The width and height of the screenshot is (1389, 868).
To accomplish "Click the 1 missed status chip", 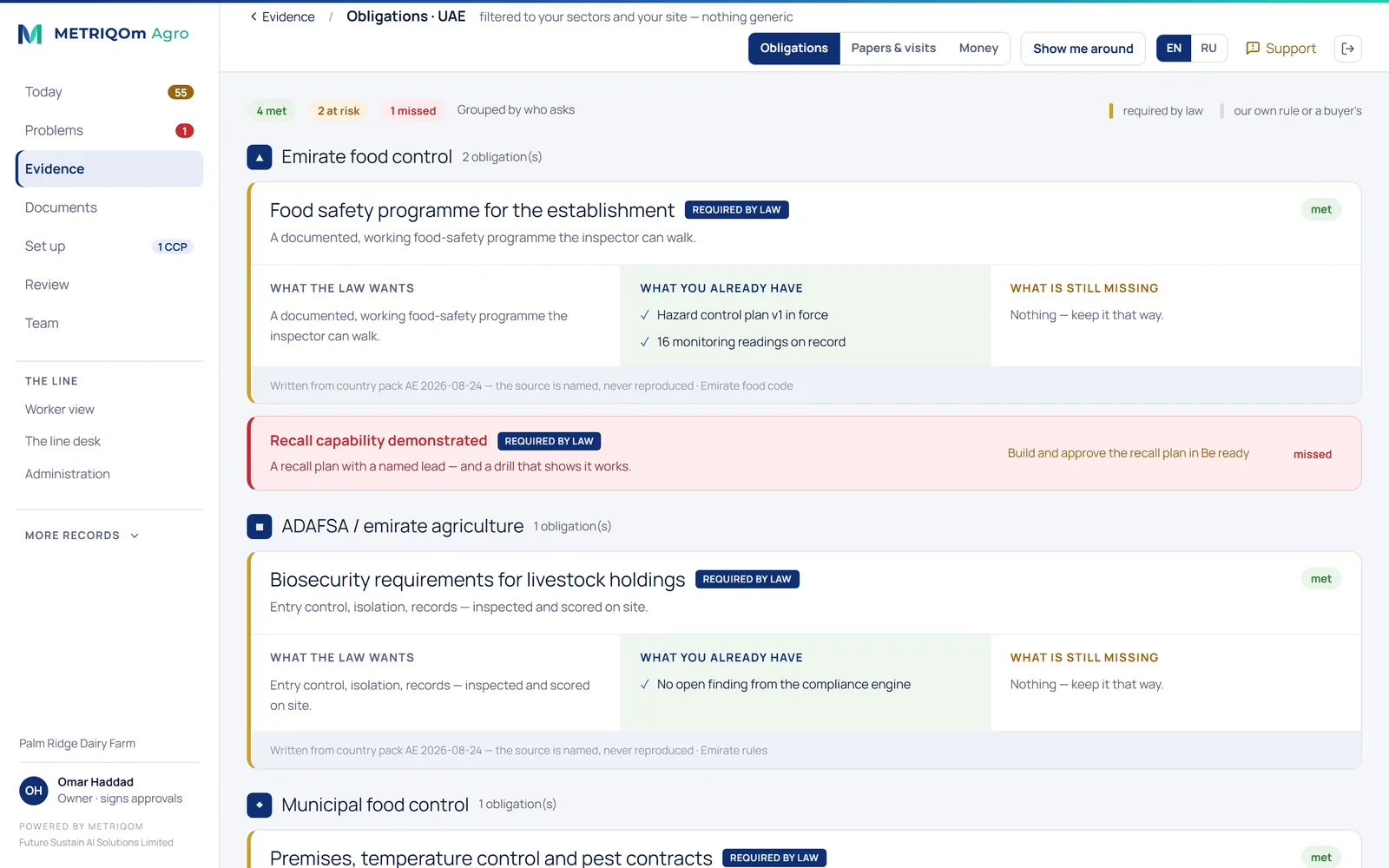I will (413, 111).
